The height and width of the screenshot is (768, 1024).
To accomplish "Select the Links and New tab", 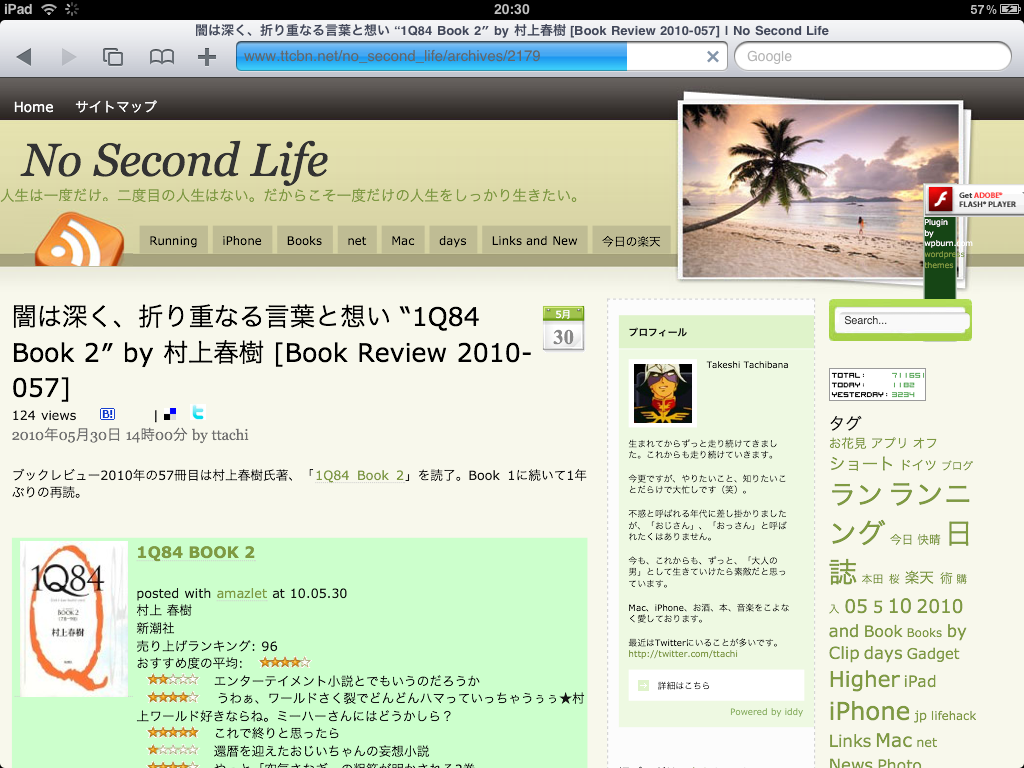I will pyautogui.click(x=534, y=241).
